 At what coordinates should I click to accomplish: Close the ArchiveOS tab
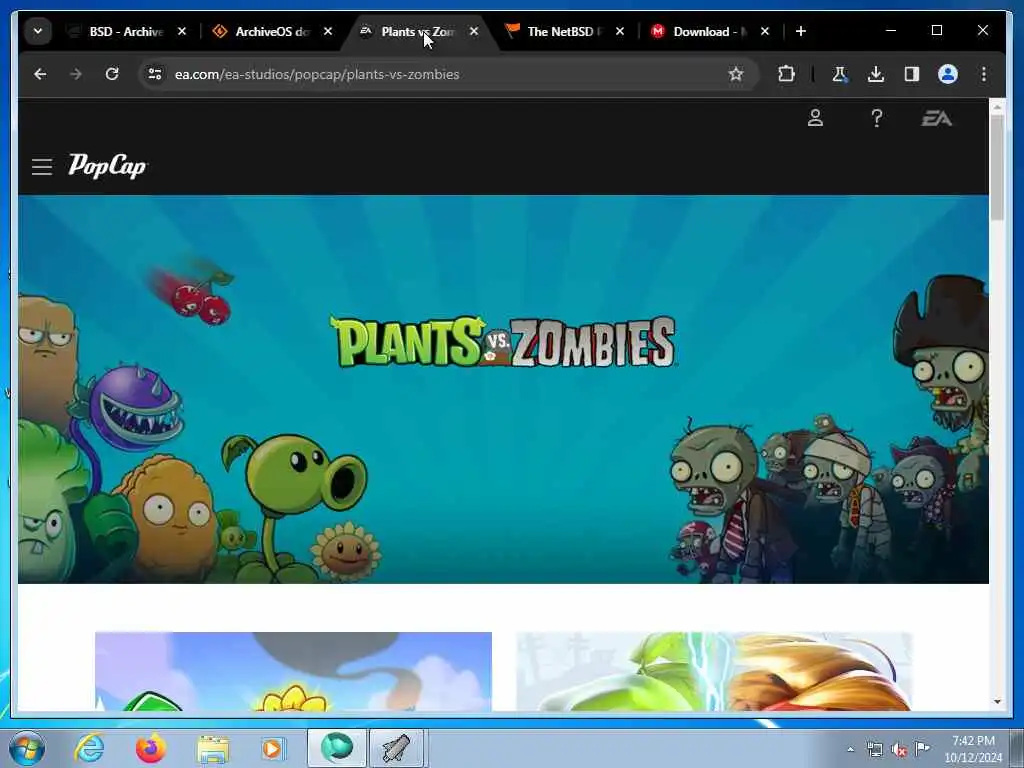tap(328, 31)
